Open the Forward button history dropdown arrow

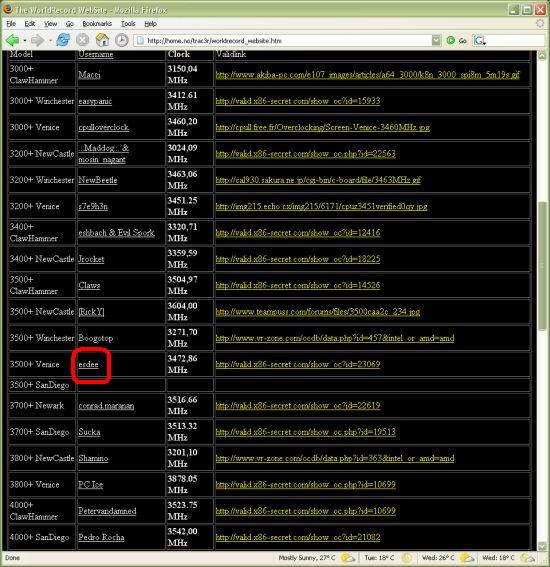pos(50,40)
